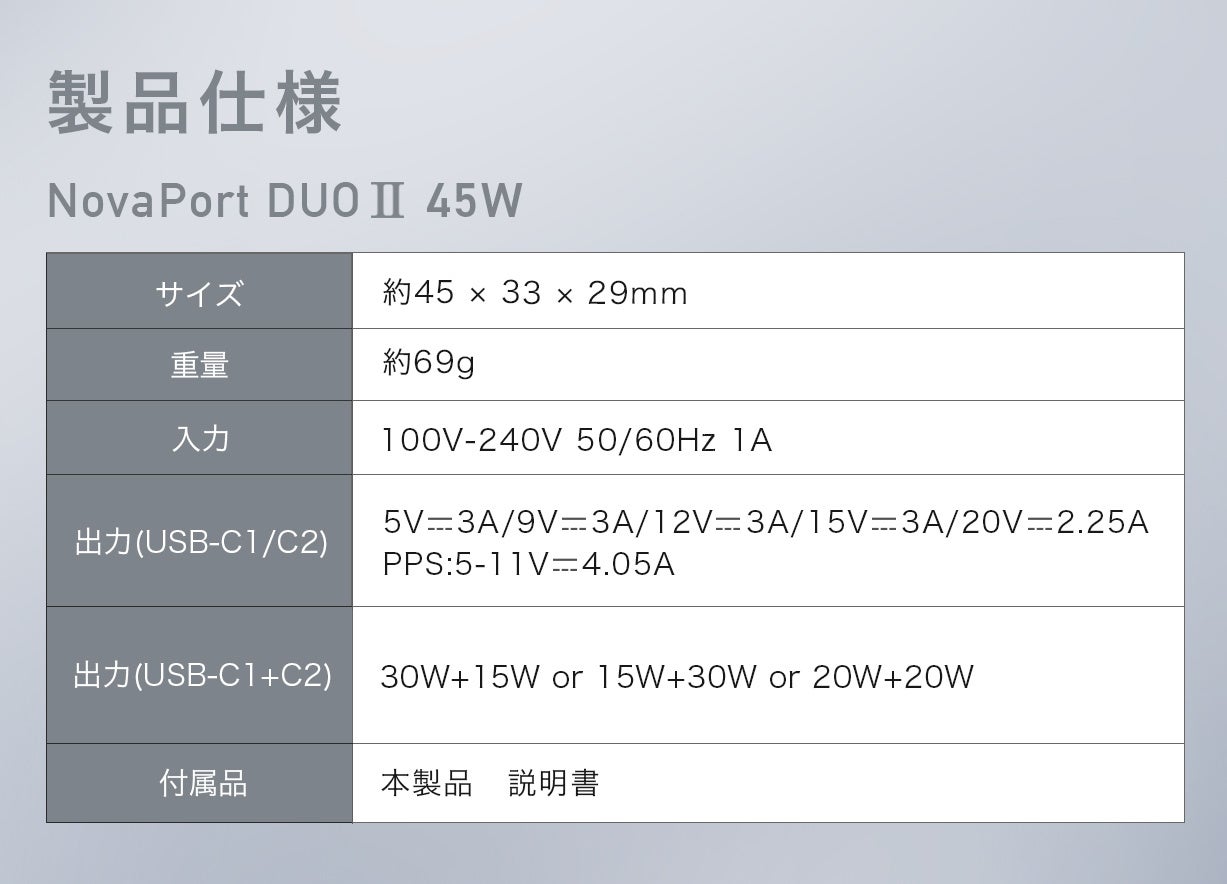Click the 50/60Hz frequency text
The image size is (1227, 884).
[646, 440]
